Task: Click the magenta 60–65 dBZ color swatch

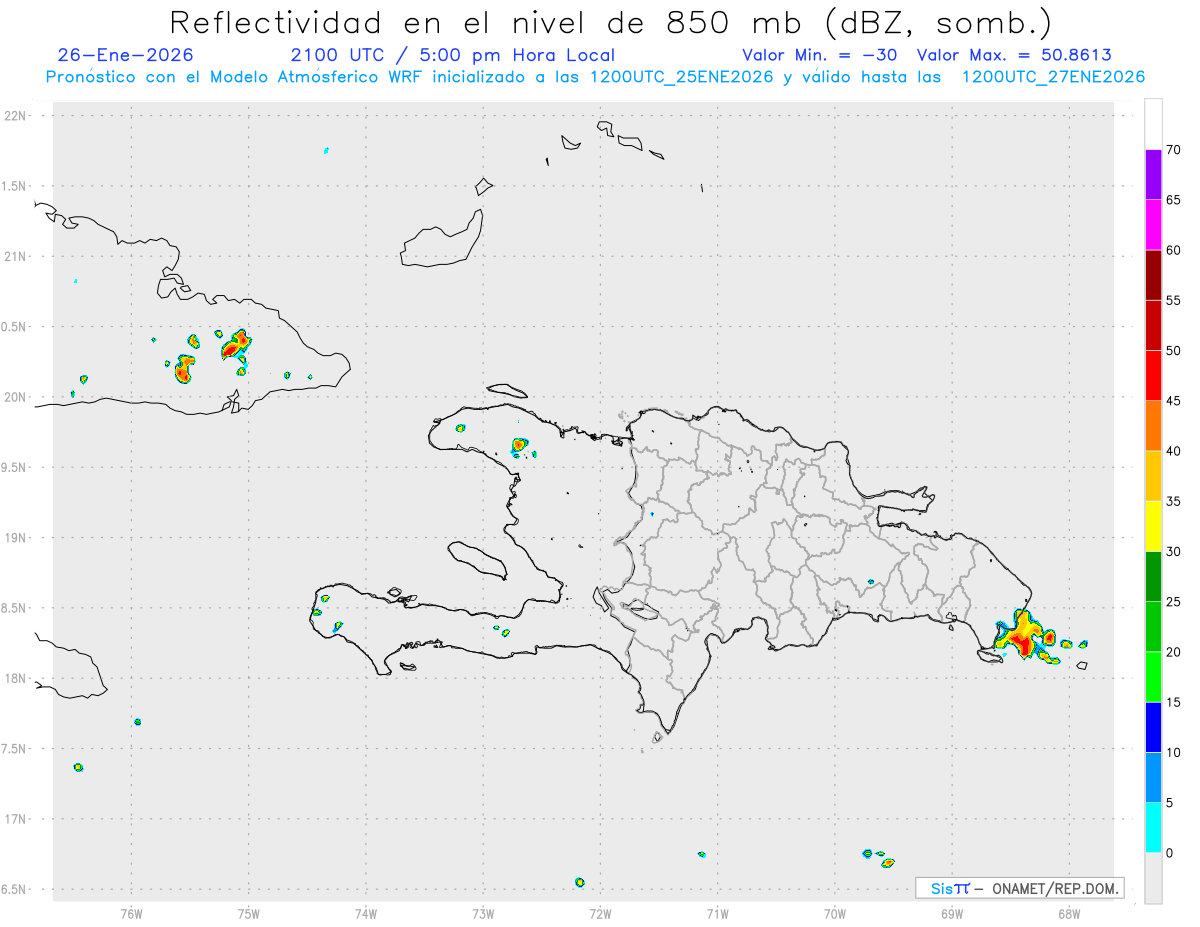Action: tap(1153, 225)
